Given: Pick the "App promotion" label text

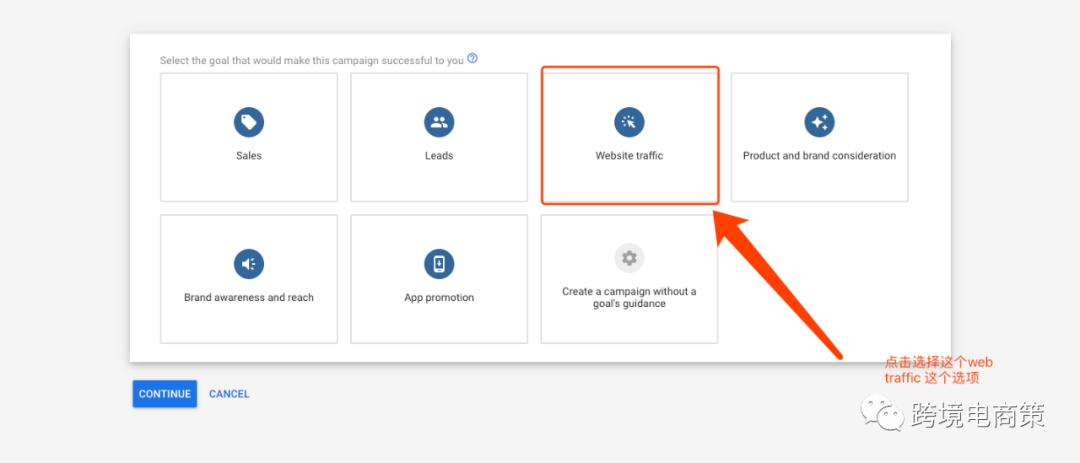Looking at the screenshot, I should 439,298.
